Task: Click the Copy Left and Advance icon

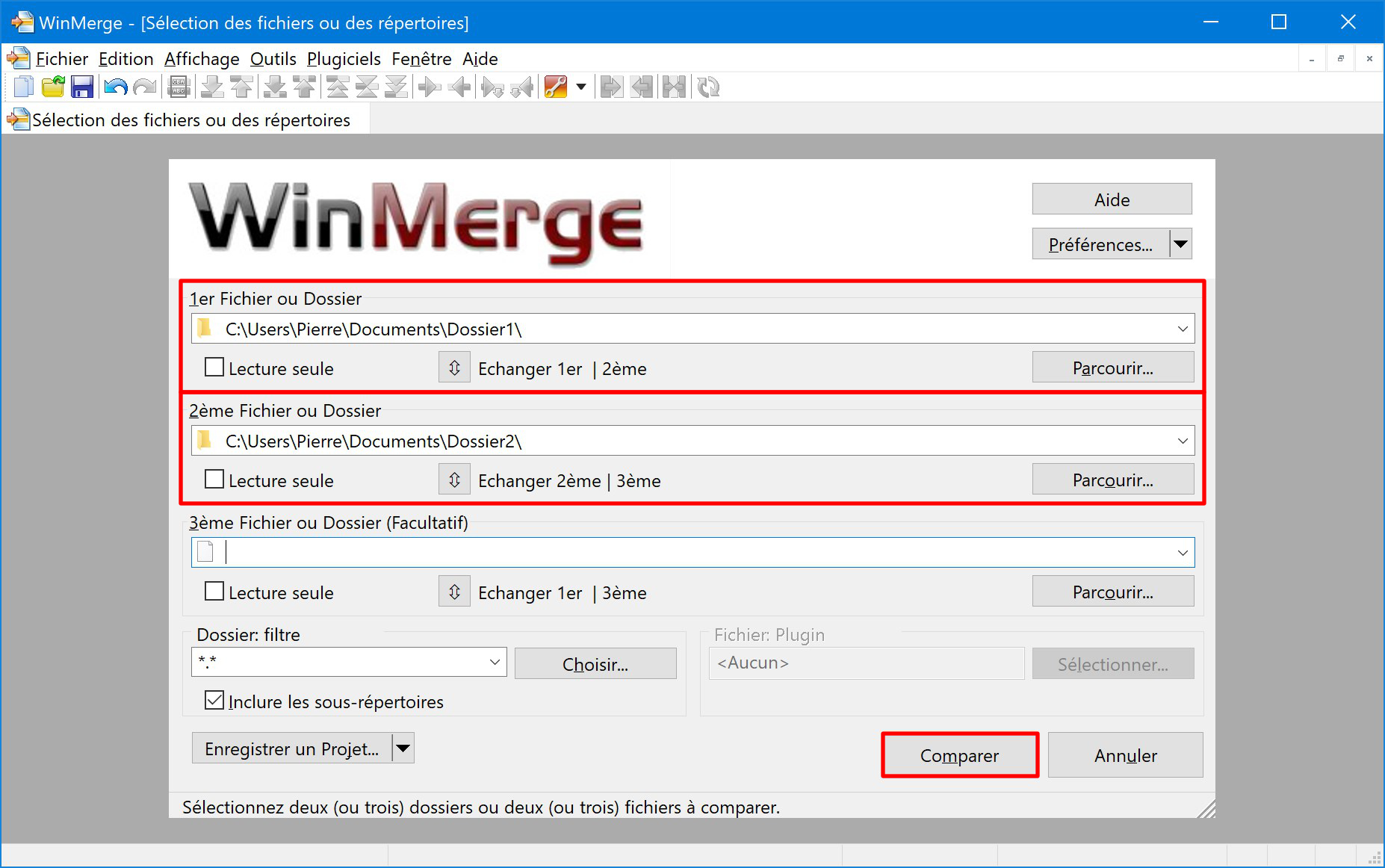Action: (x=523, y=87)
